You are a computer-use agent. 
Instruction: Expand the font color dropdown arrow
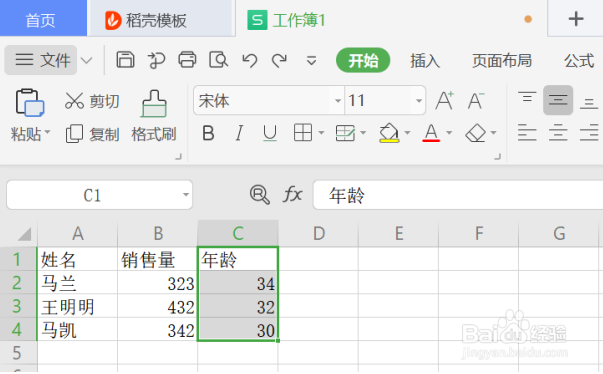click(x=449, y=133)
